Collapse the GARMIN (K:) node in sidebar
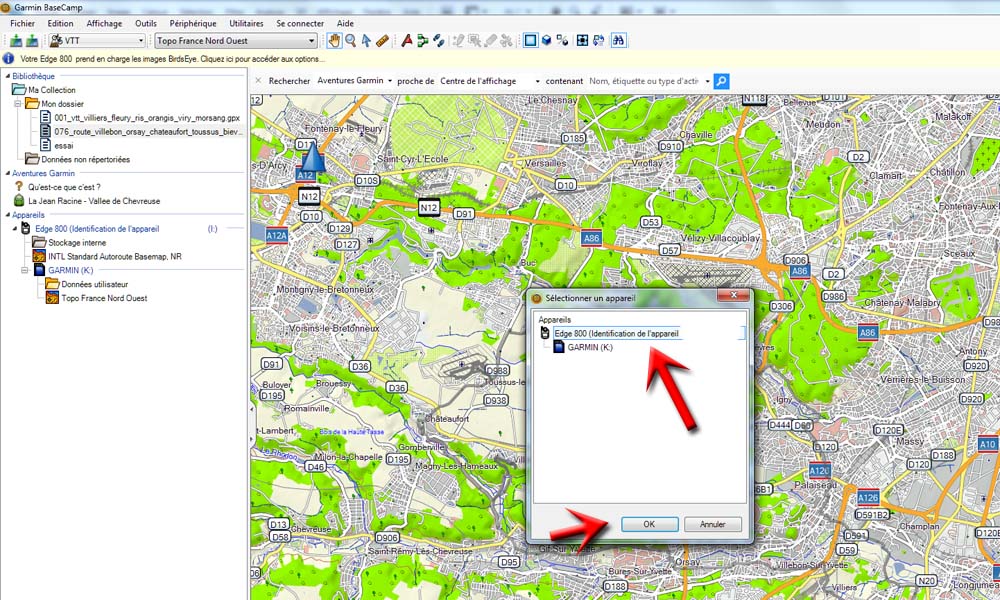 [25, 270]
